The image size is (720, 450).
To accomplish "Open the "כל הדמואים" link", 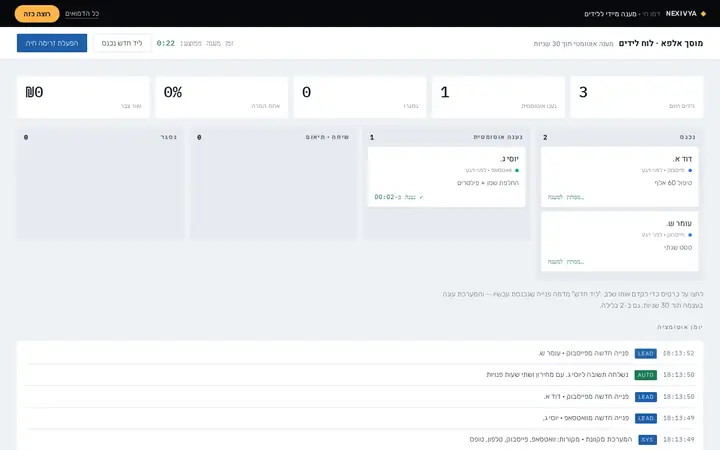I will point(82,14).
